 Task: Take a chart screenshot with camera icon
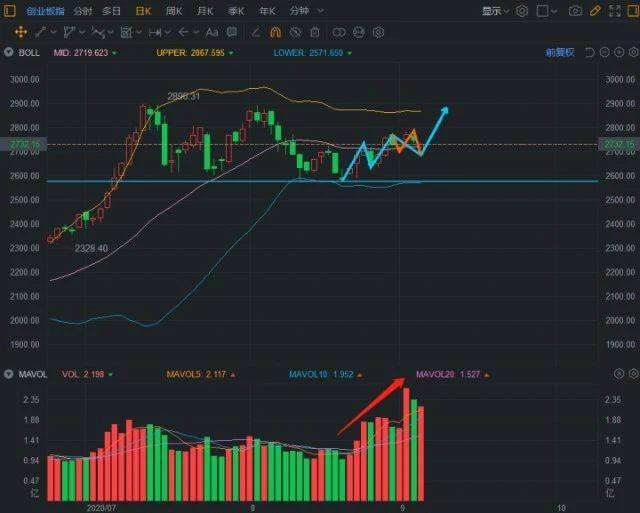coord(575,11)
